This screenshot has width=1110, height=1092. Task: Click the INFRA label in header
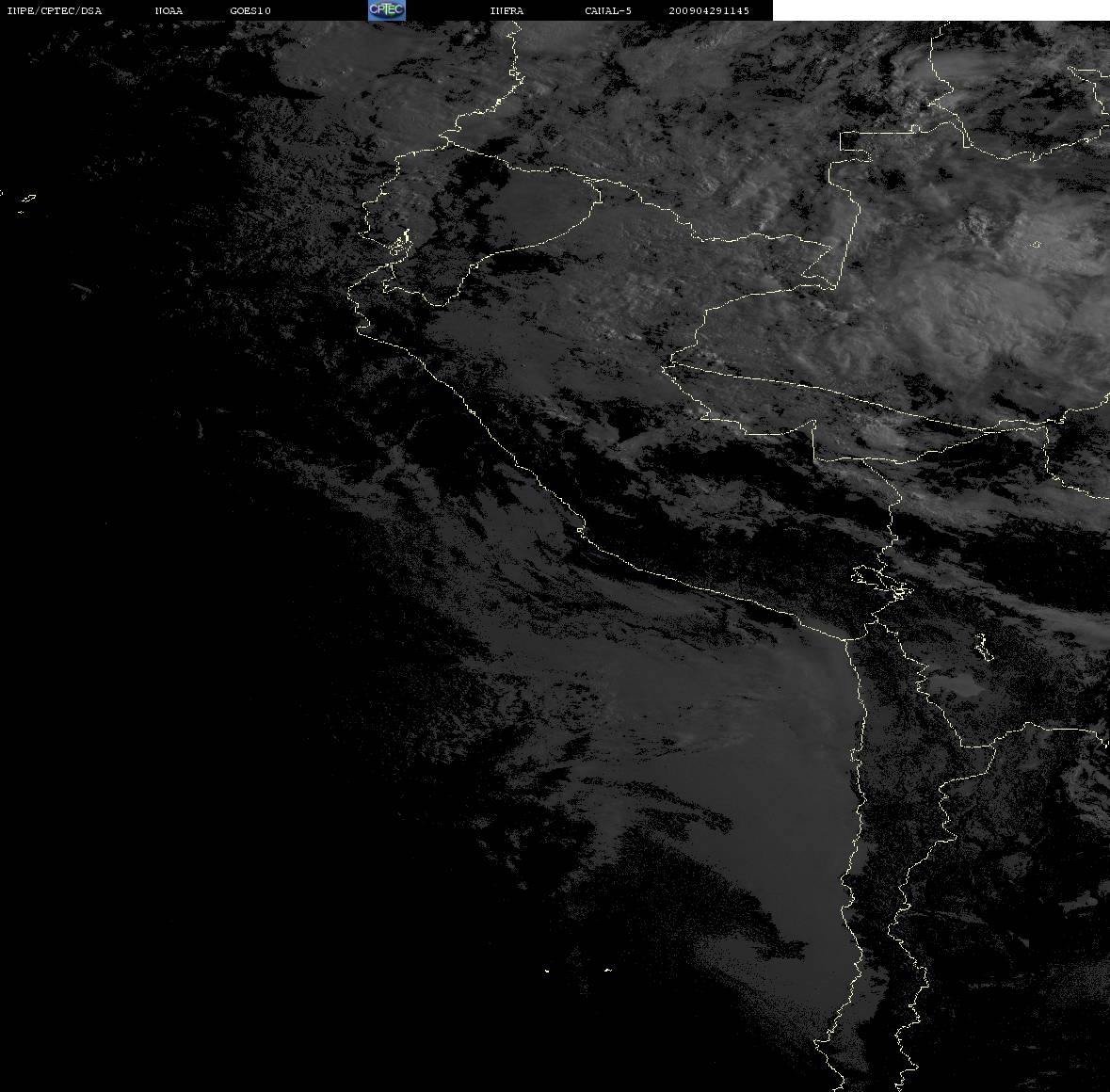(x=507, y=10)
